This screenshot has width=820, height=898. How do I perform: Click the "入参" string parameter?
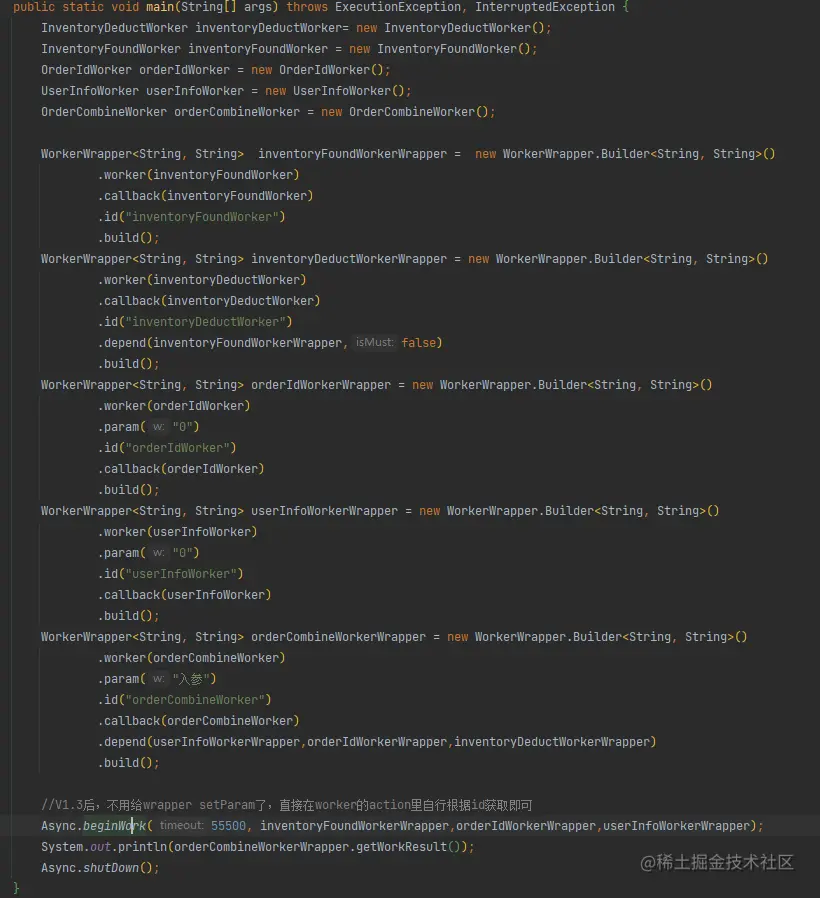[191, 679]
